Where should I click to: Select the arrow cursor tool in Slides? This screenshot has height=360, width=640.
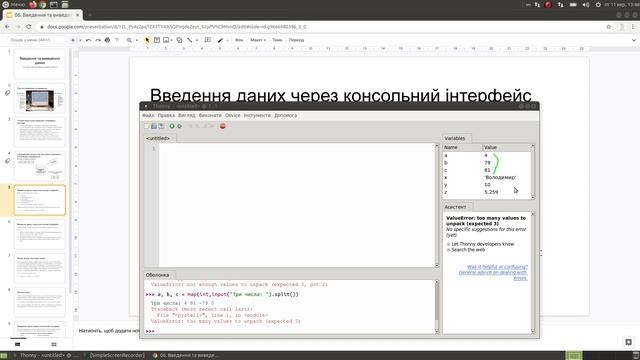[x=147, y=40]
